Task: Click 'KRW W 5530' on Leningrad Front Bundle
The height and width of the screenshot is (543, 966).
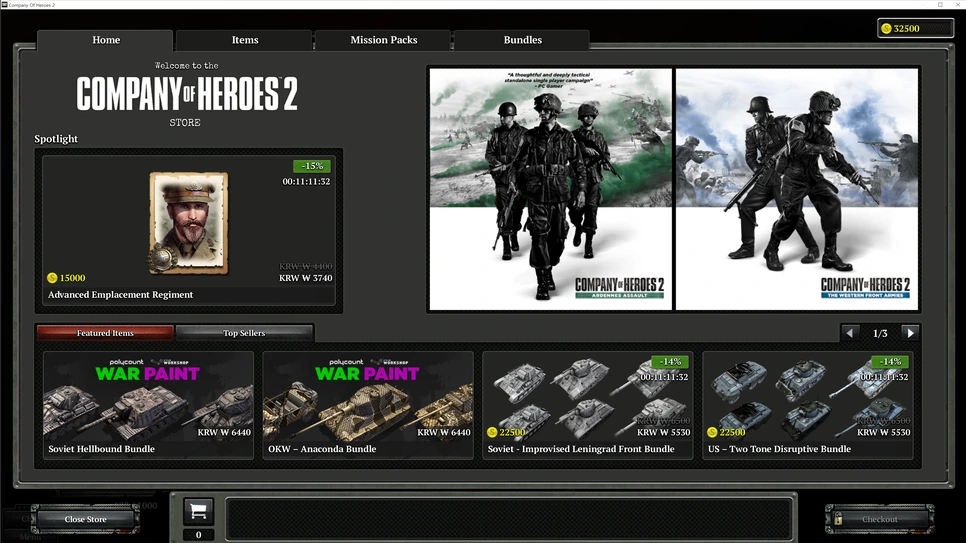Action: pyautogui.click(x=664, y=432)
